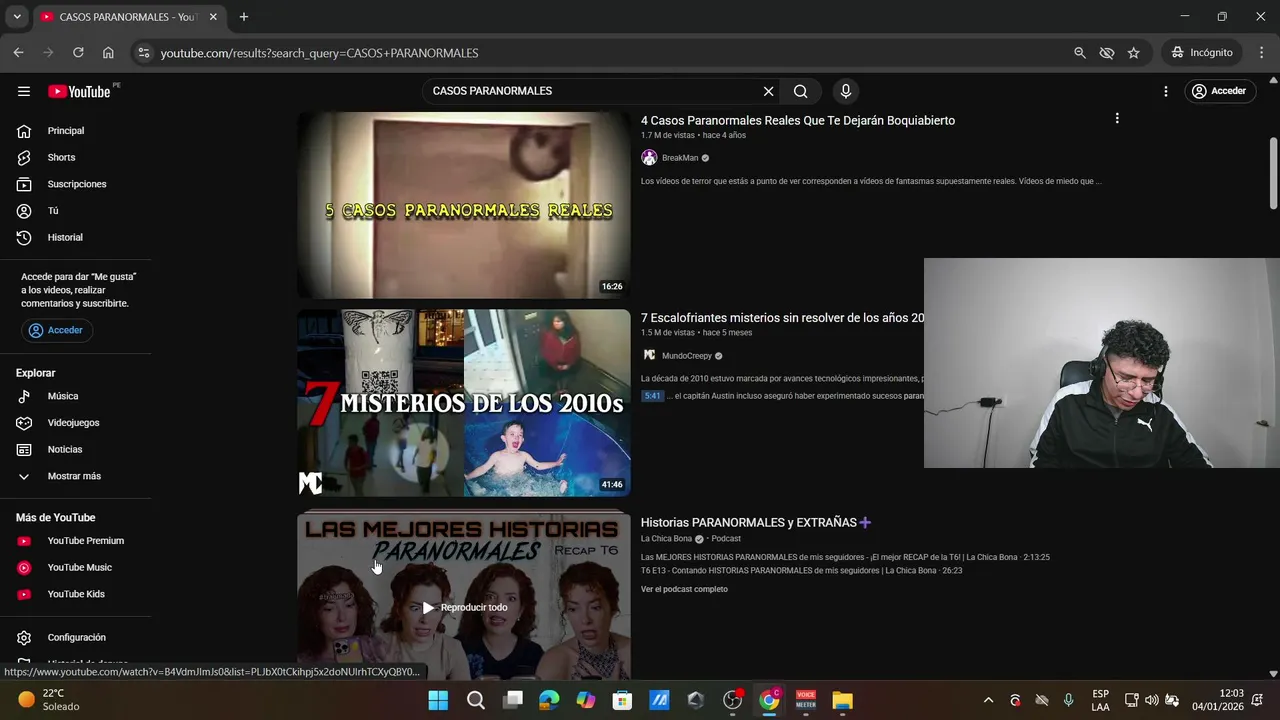Open the MundoCreepy channel name

pyautogui.click(x=687, y=356)
